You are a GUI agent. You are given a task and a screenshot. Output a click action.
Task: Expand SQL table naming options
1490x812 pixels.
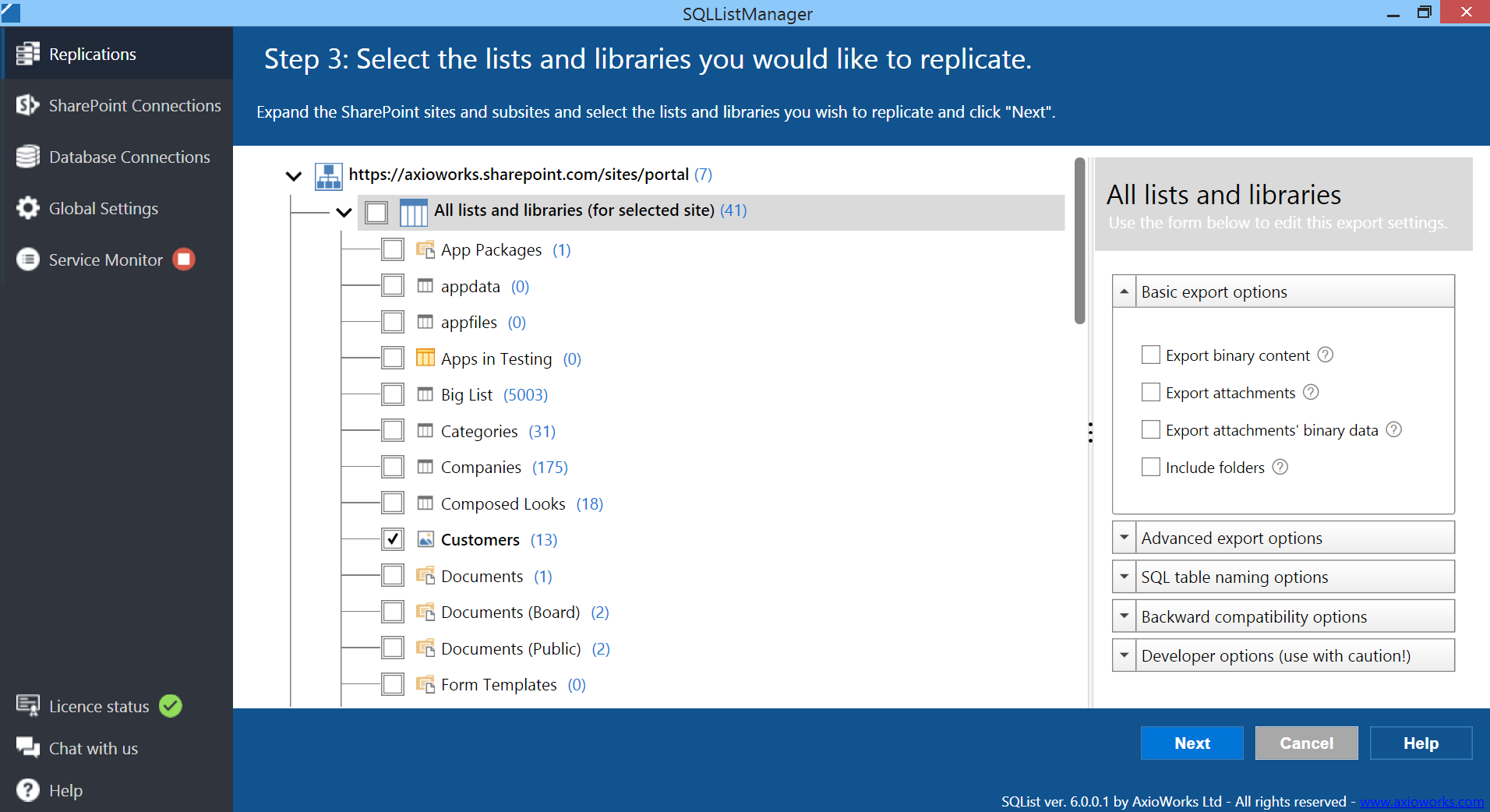click(x=1124, y=577)
